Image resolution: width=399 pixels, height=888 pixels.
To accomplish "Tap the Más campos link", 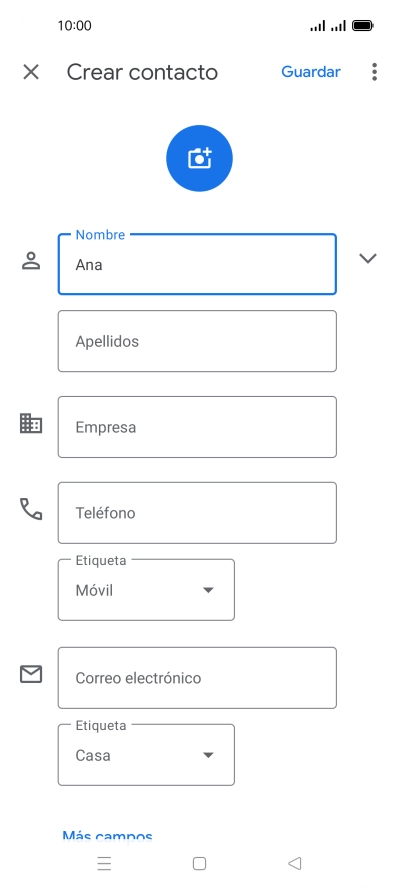I will 108,836.
